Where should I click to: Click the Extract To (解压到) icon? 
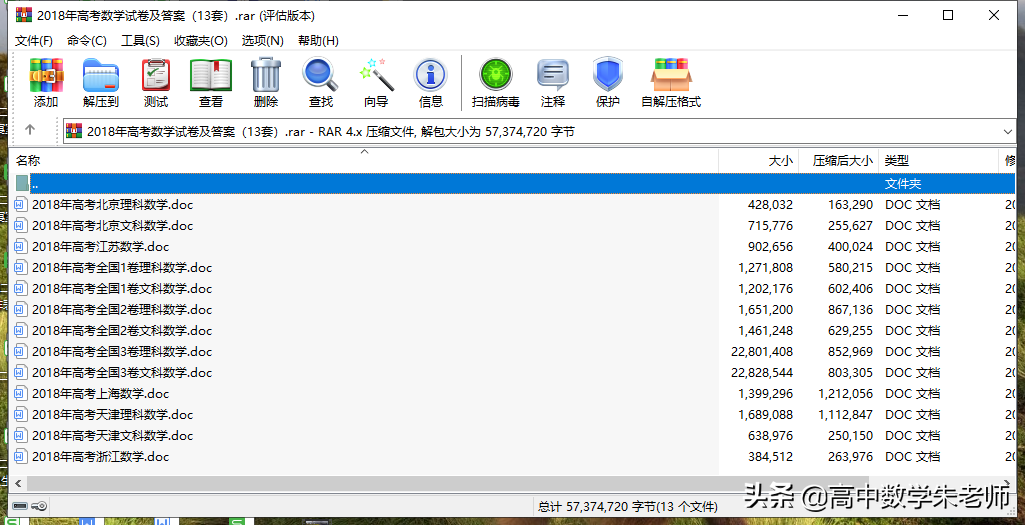pyautogui.click(x=100, y=82)
